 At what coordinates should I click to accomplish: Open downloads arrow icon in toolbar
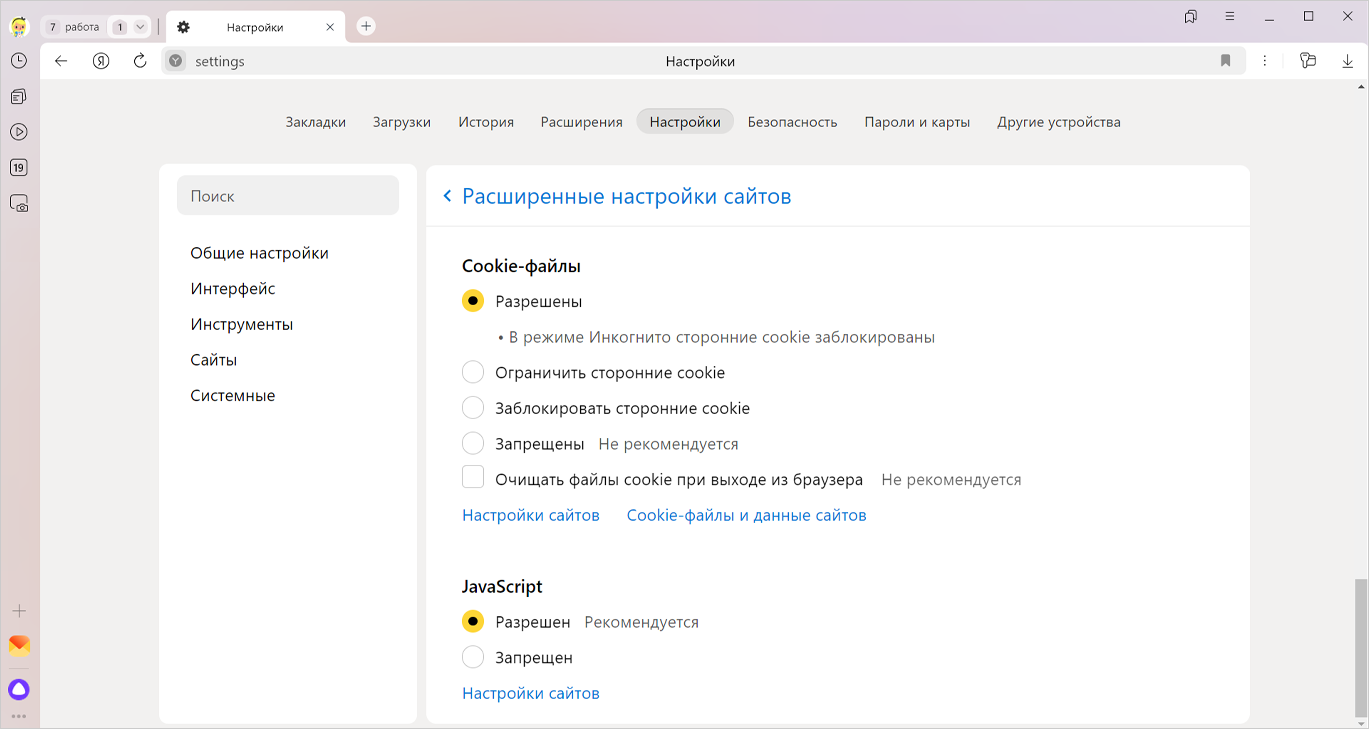tap(1347, 61)
